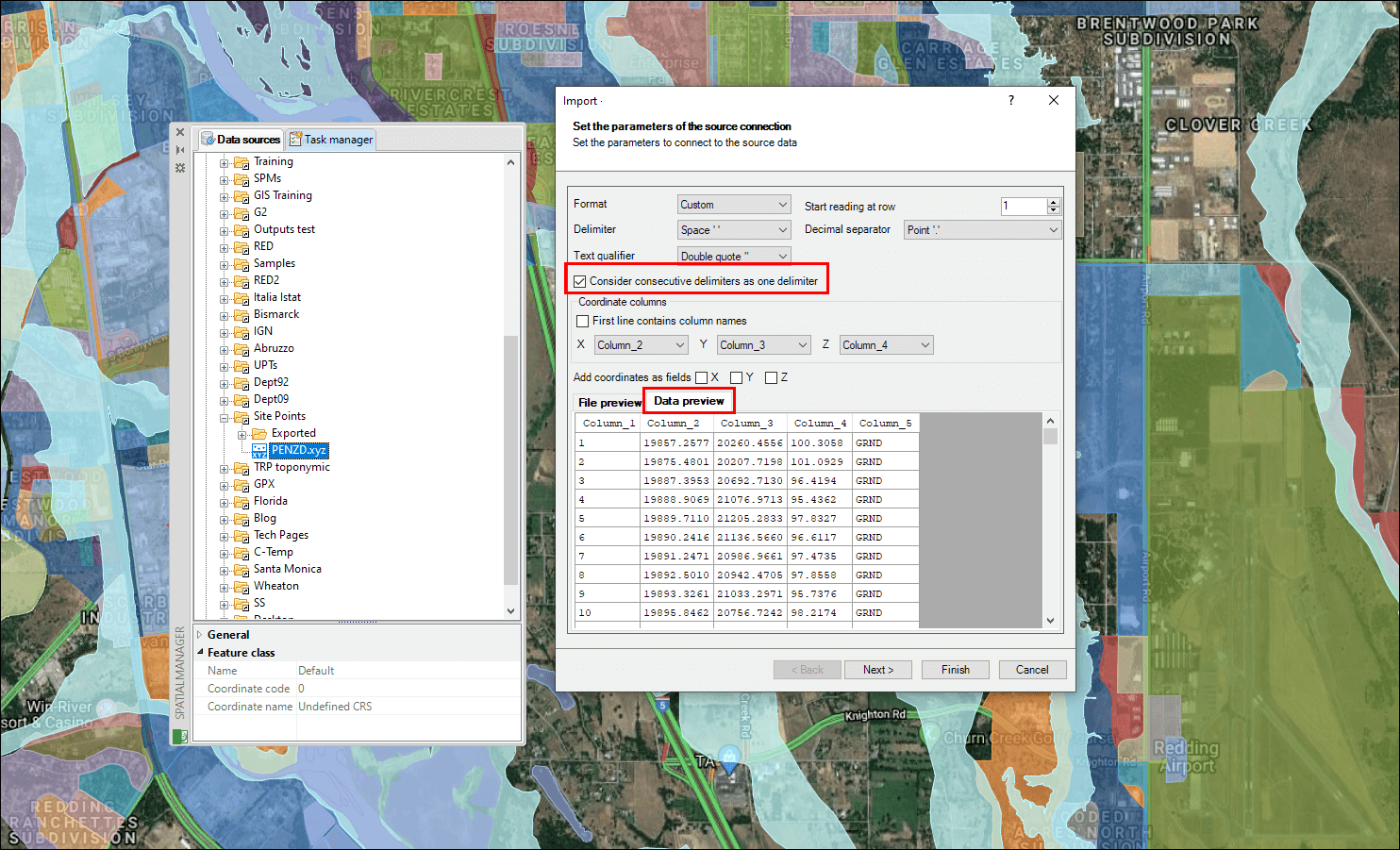Click the Bismarck shortcut folder icon
1400x850 pixels.
[242, 315]
